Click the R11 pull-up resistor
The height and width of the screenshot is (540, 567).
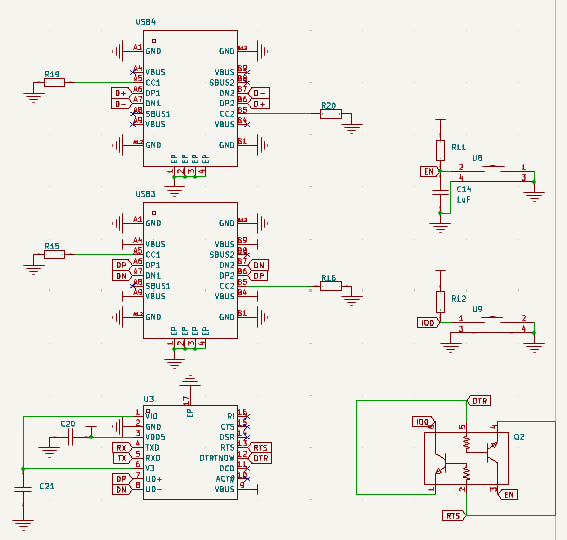point(440,150)
